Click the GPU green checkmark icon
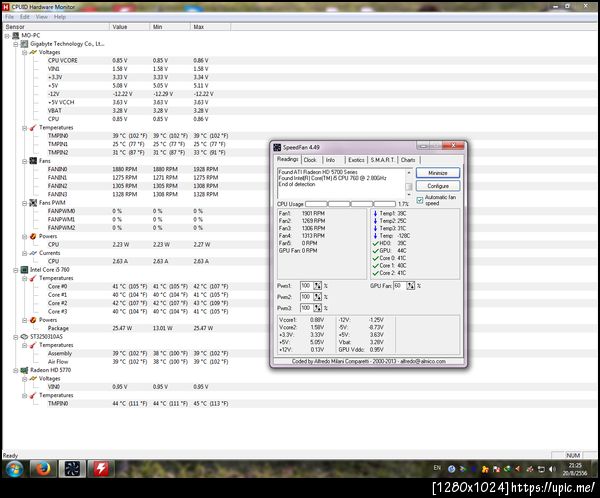Image resolution: width=600 pixels, height=498 pixels. pos(375,251)
